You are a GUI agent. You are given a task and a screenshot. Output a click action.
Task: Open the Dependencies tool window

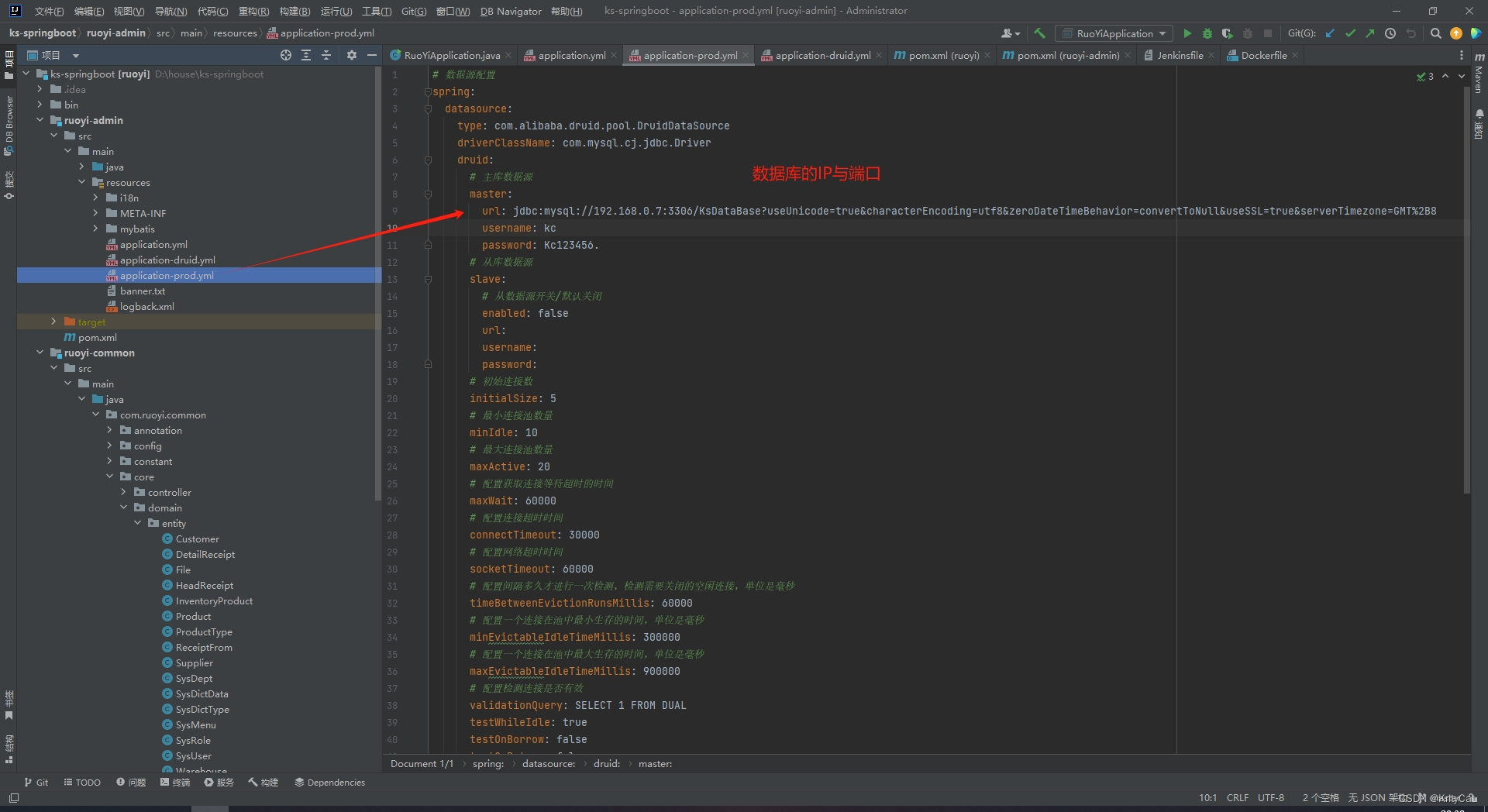329,783
